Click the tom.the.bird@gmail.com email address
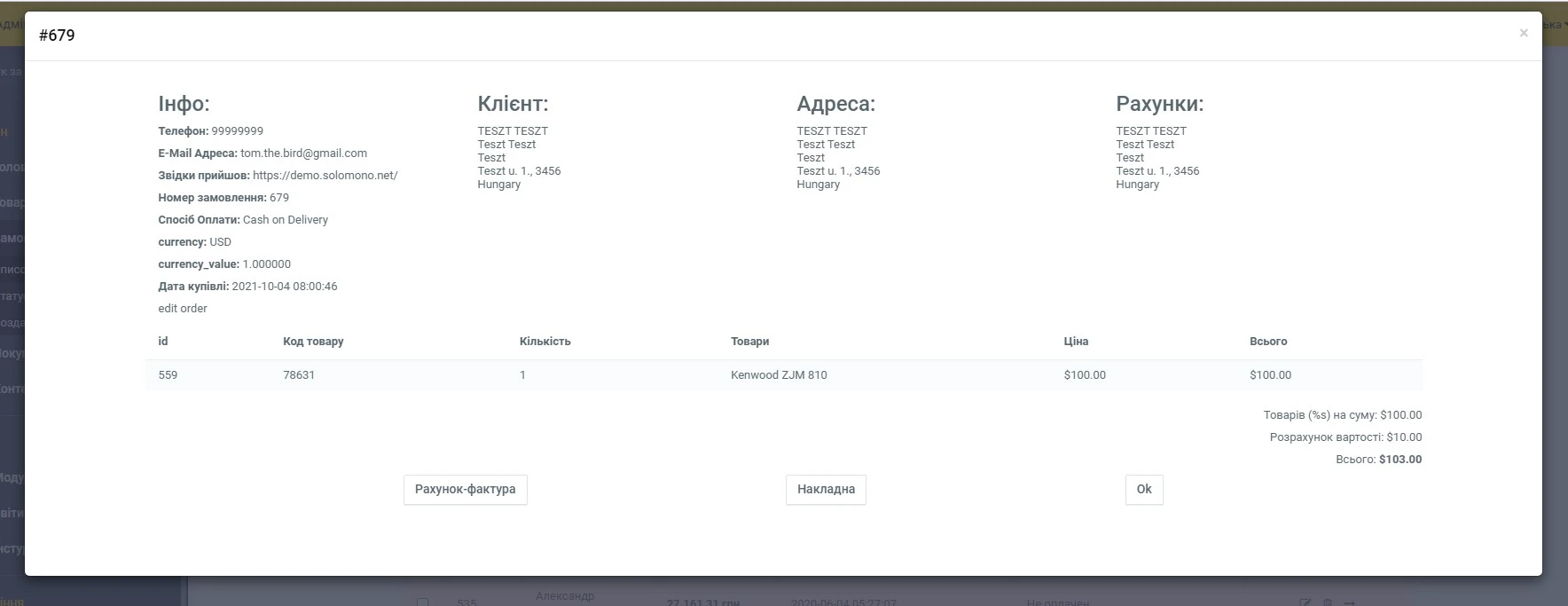1568x606 pixels. pyautogui.click(x=303, y=153)
